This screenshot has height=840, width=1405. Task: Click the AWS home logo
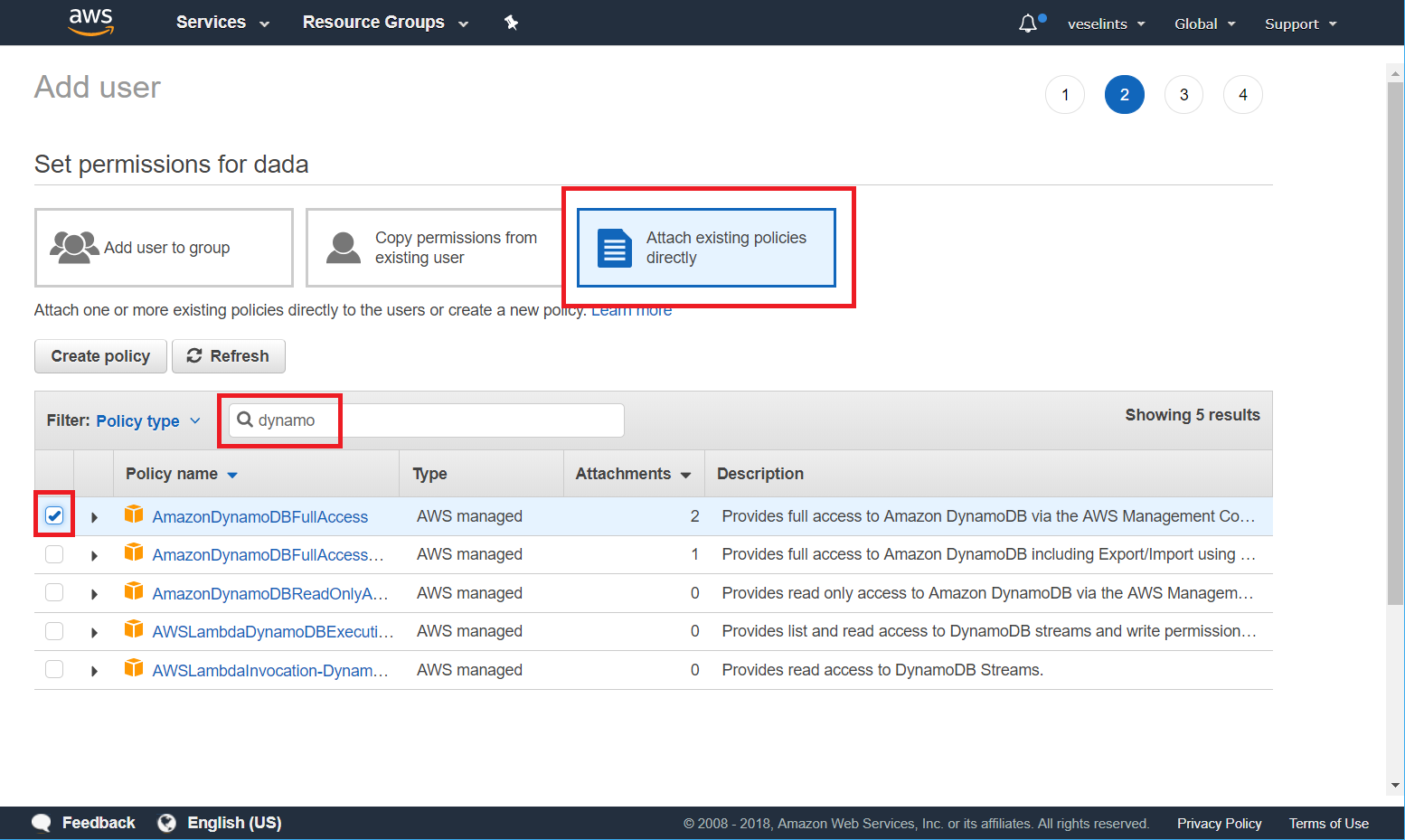[x=90, y=23]
